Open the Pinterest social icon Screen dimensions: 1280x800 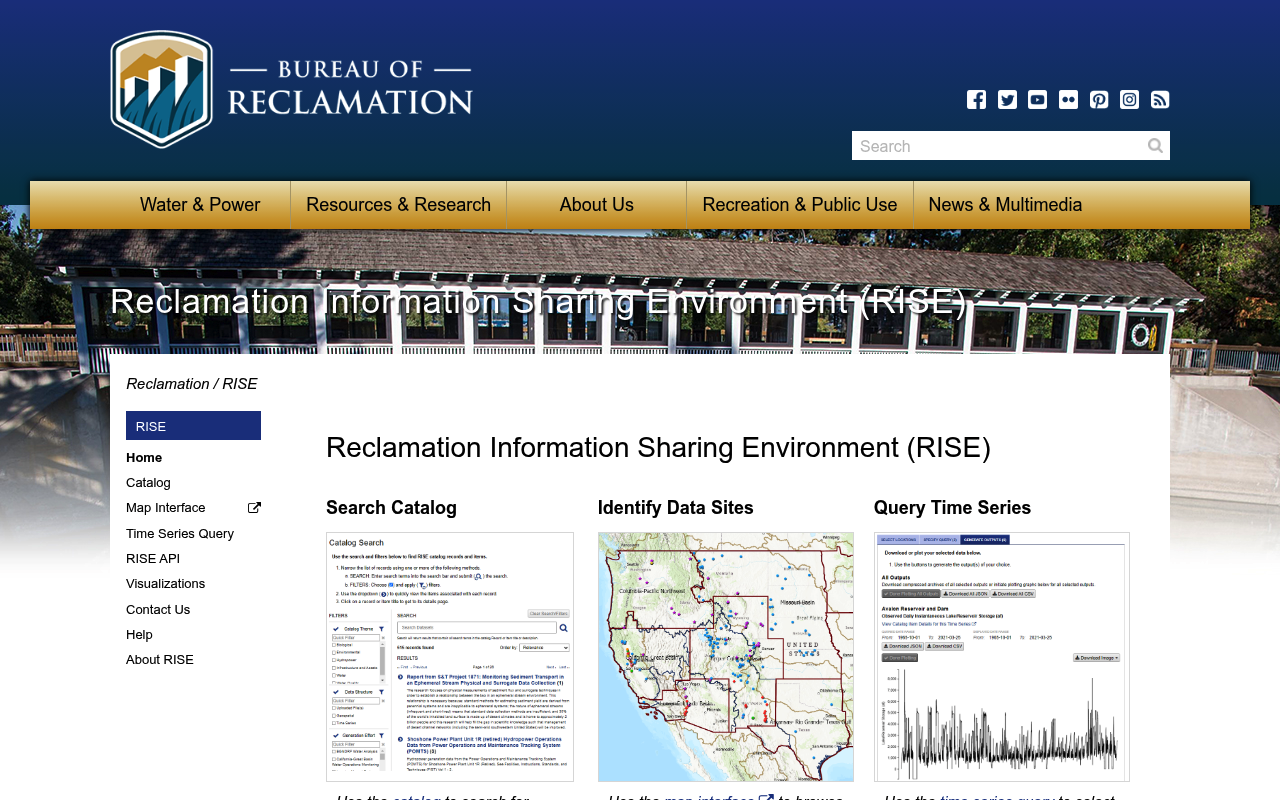[1099, 99]
